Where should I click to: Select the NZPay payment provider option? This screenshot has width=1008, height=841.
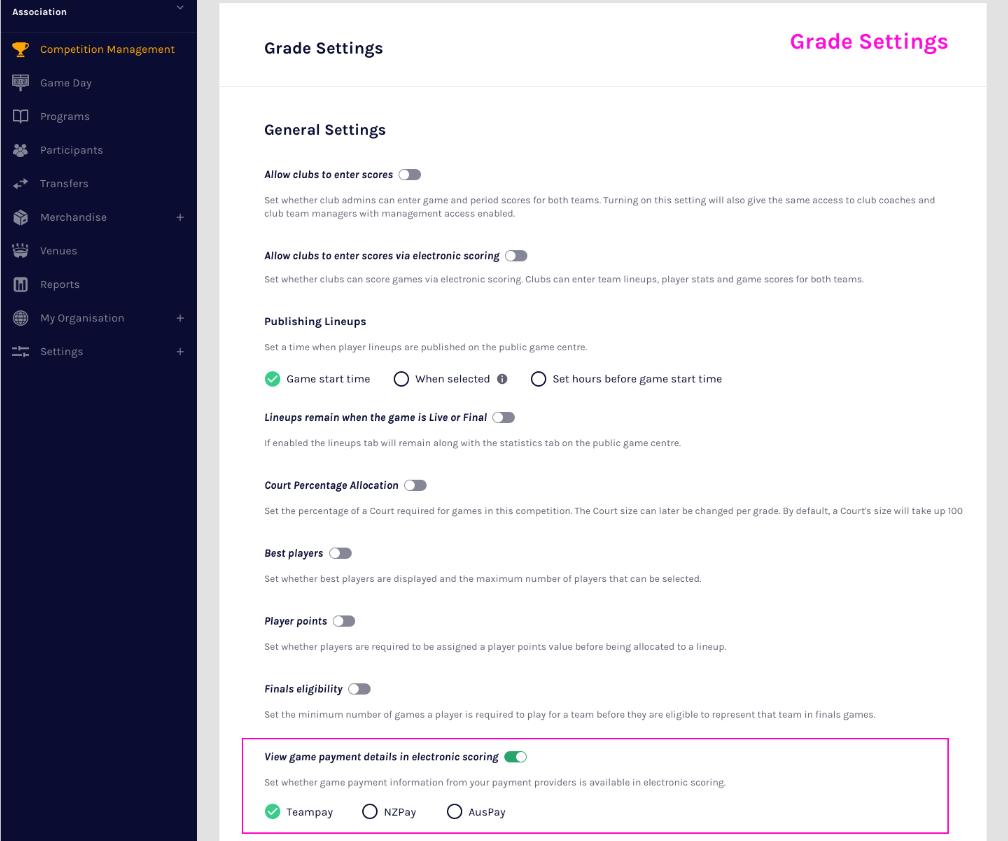[370, 812]
